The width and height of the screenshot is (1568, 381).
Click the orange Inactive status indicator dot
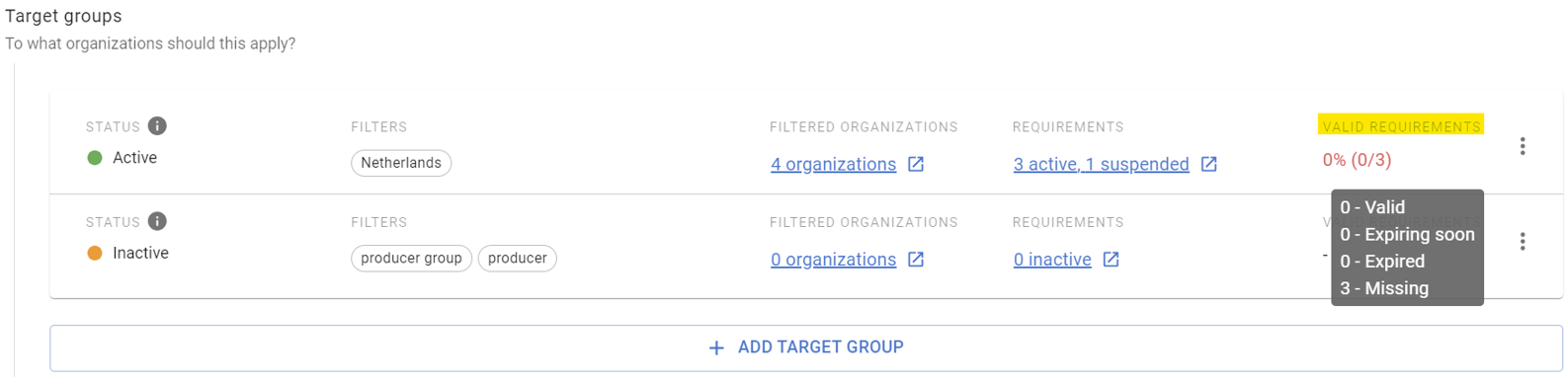(95, 253)
